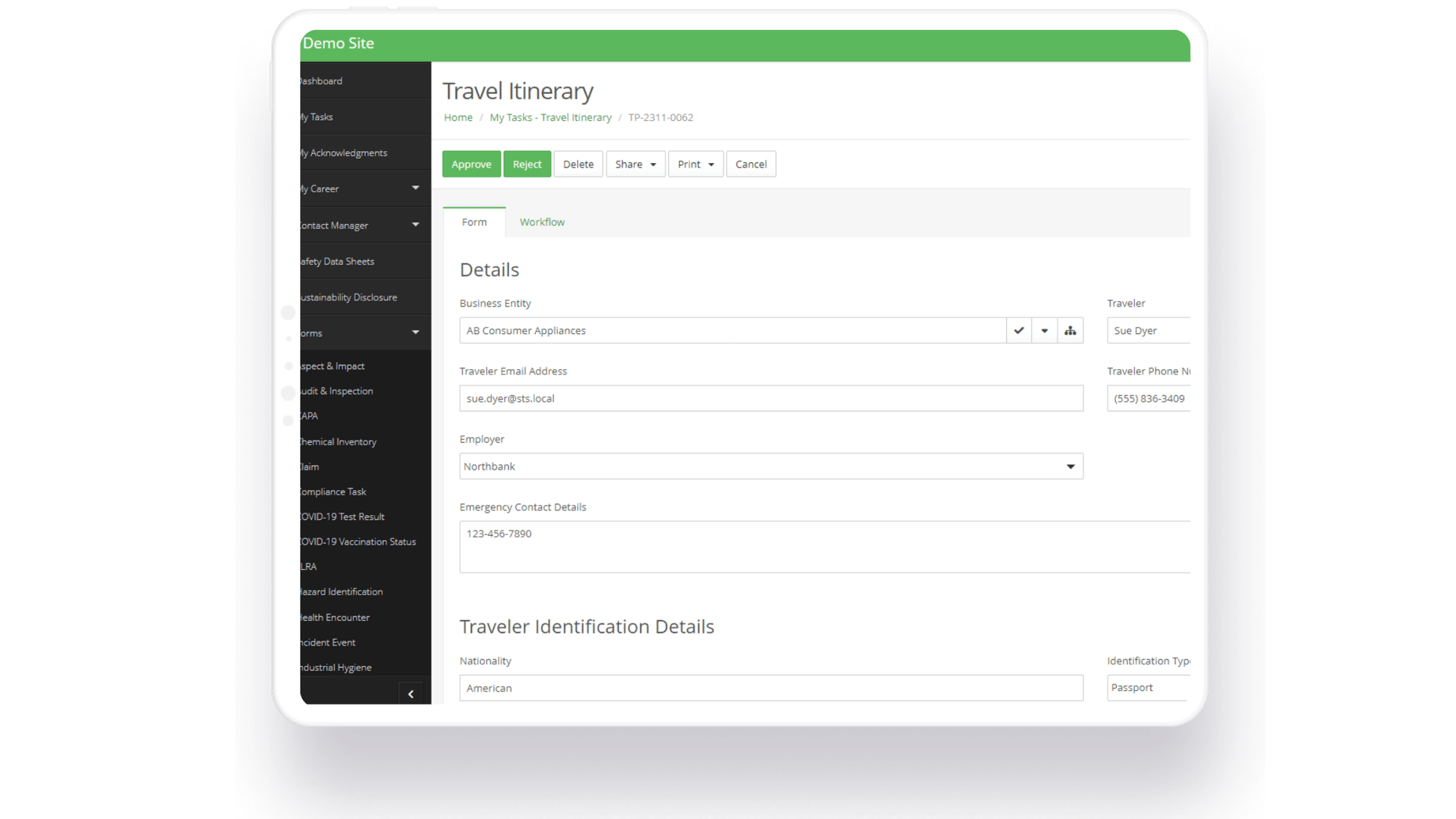Open Sustainability Disclosure in the sidebar
Image resolution: width=1456 pixels, height=819 pixels.
pyautogui.click(x=365, y=297)
